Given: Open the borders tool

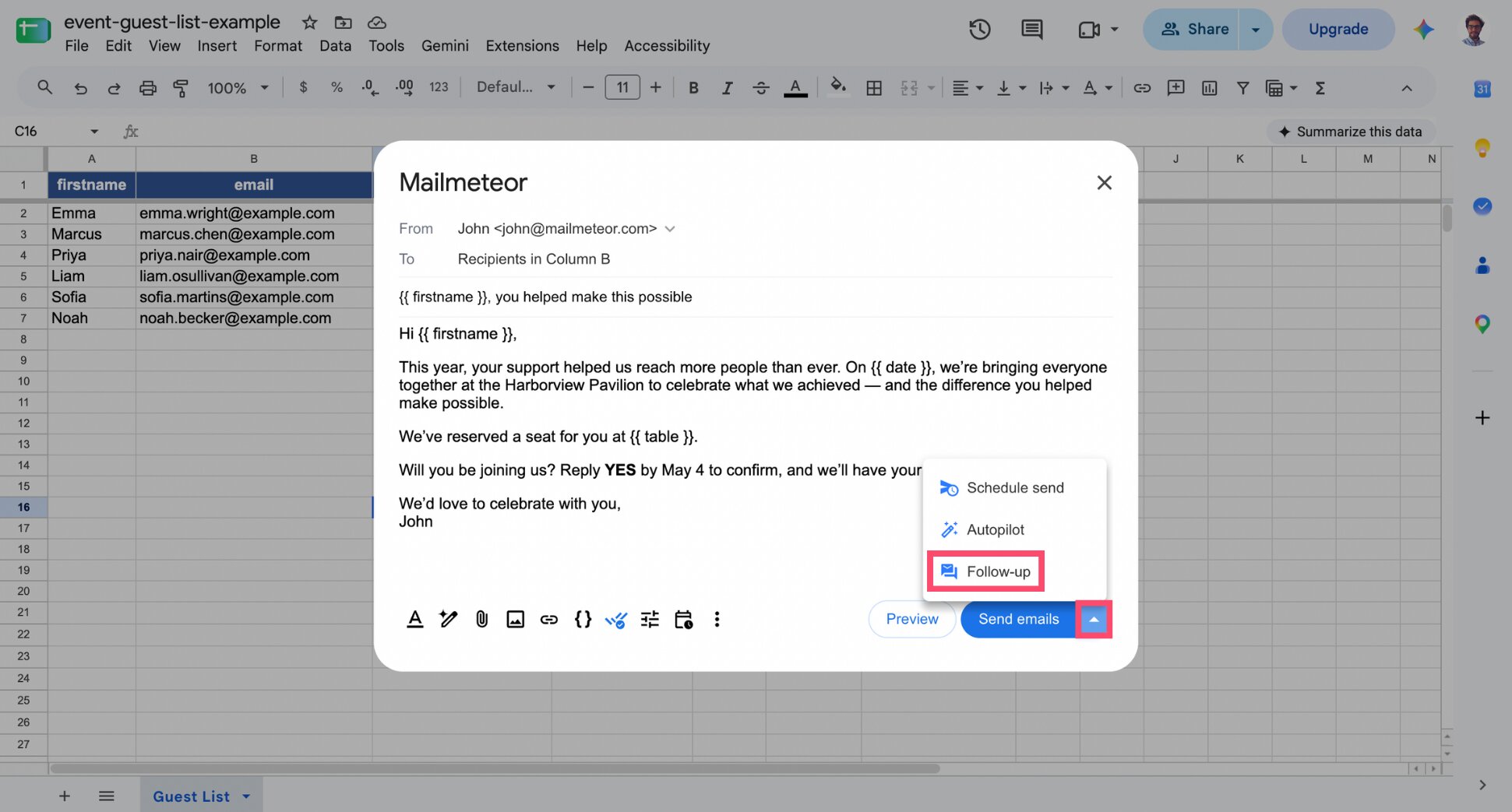Looking at the screenshot, I should [x=874, y=88].
